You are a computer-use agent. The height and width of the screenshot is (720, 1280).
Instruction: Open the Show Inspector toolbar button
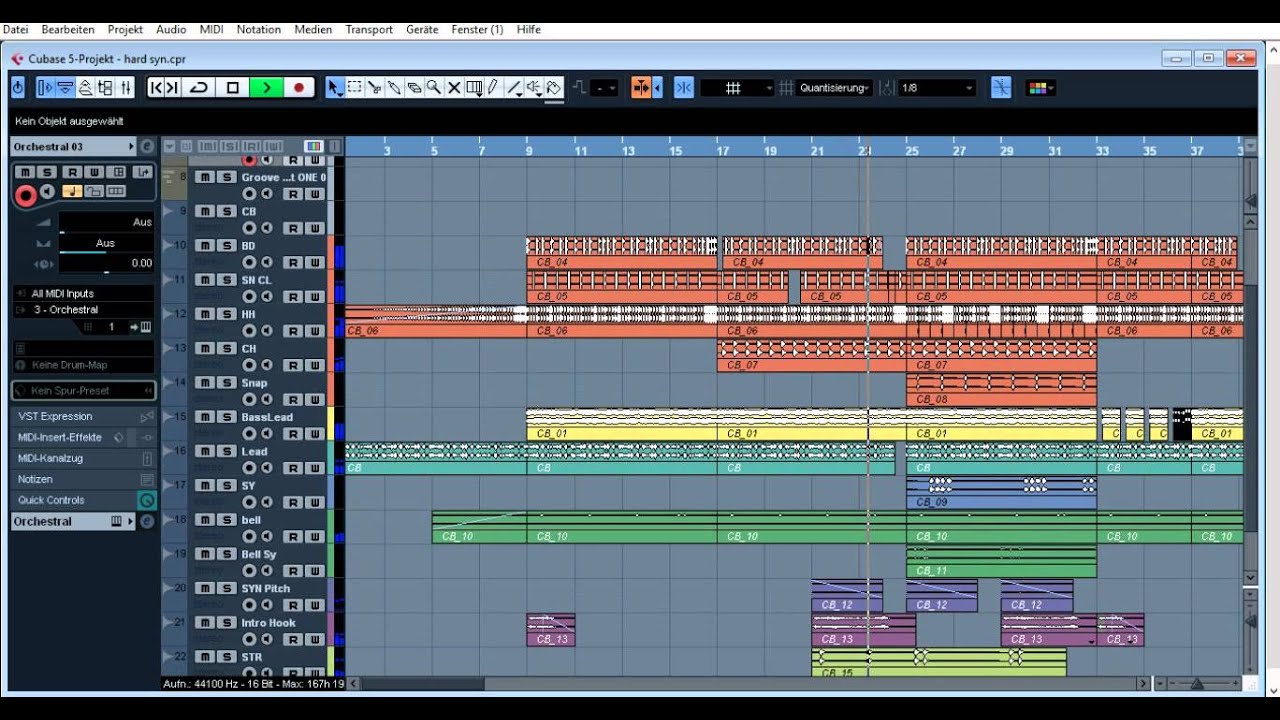tap(44, 88)
